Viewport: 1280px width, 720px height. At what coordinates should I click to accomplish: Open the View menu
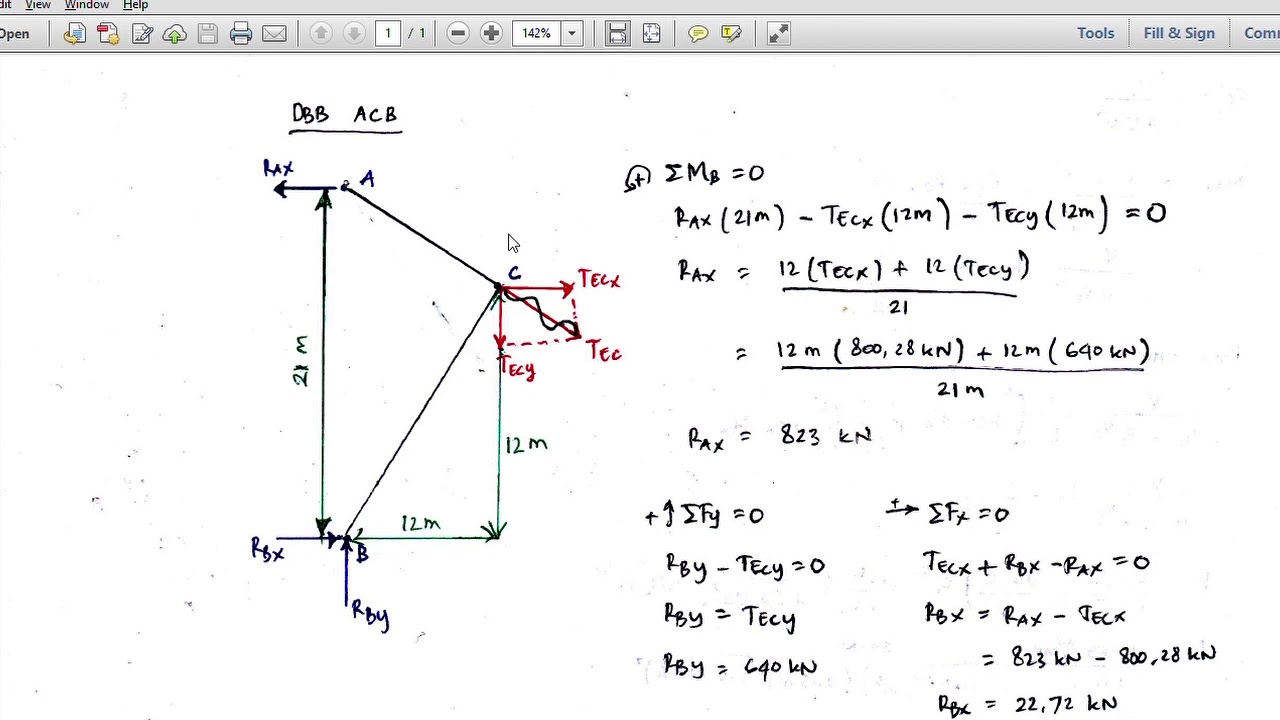tap(38, 5)
